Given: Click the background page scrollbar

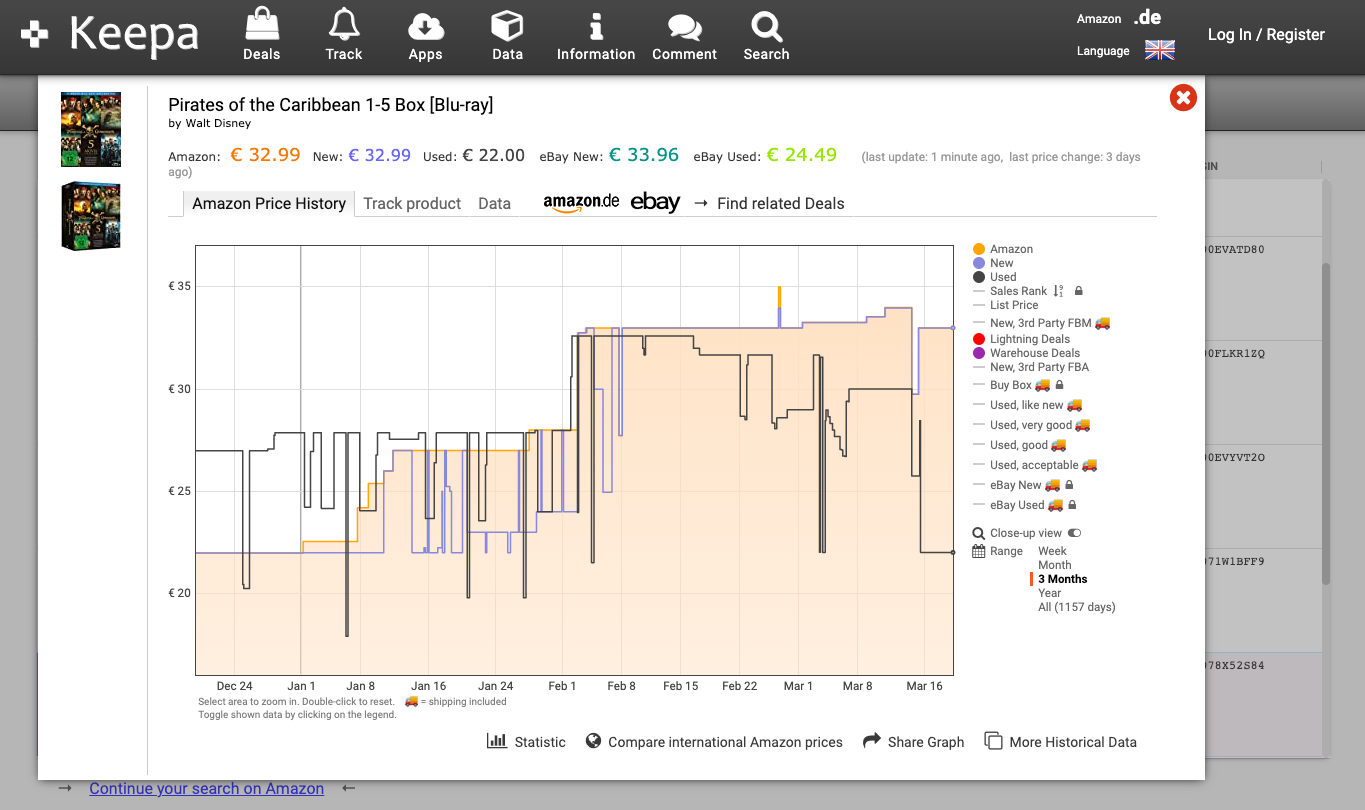Looking at the screenshot, I should pyautogui.click(x=1327, y=423).
